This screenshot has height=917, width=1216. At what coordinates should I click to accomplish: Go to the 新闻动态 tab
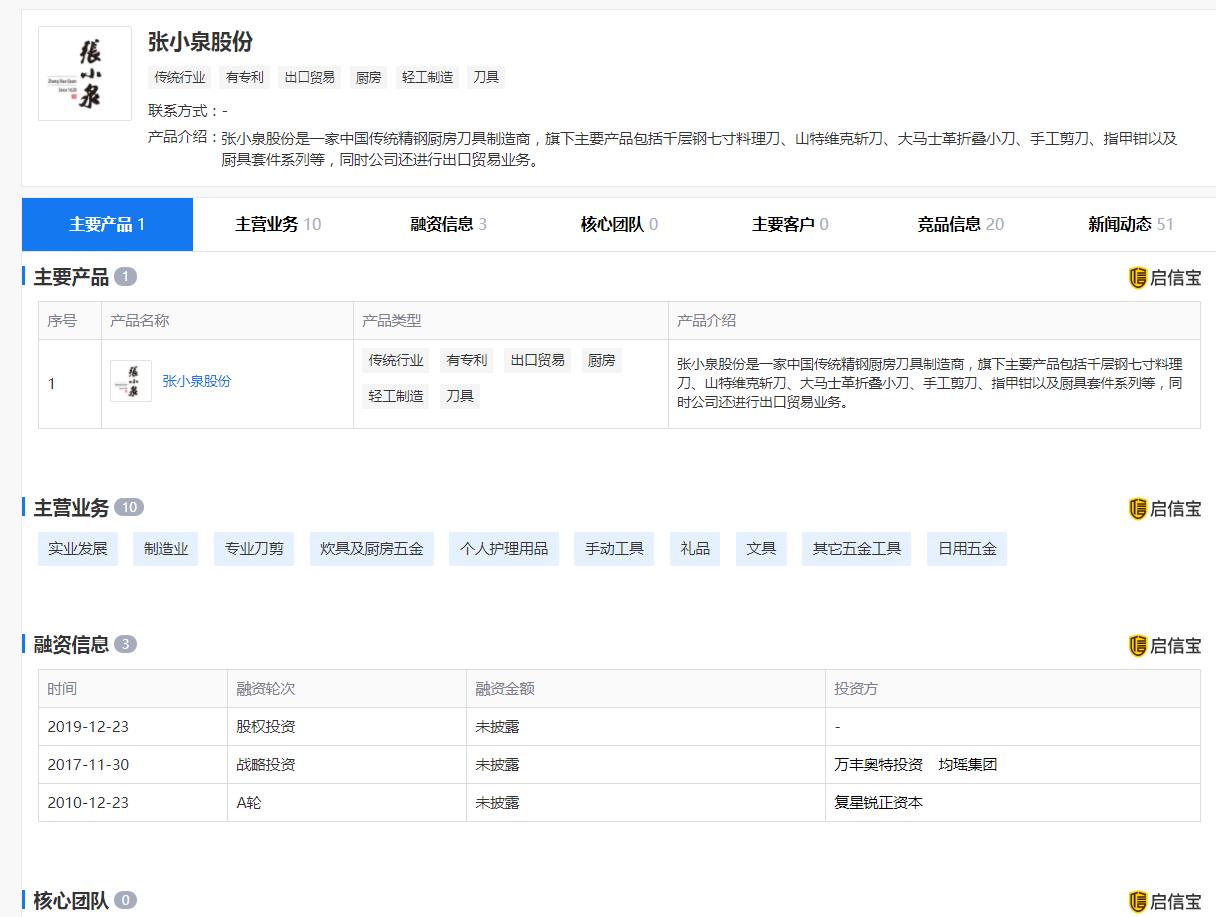click(1131, 224)
